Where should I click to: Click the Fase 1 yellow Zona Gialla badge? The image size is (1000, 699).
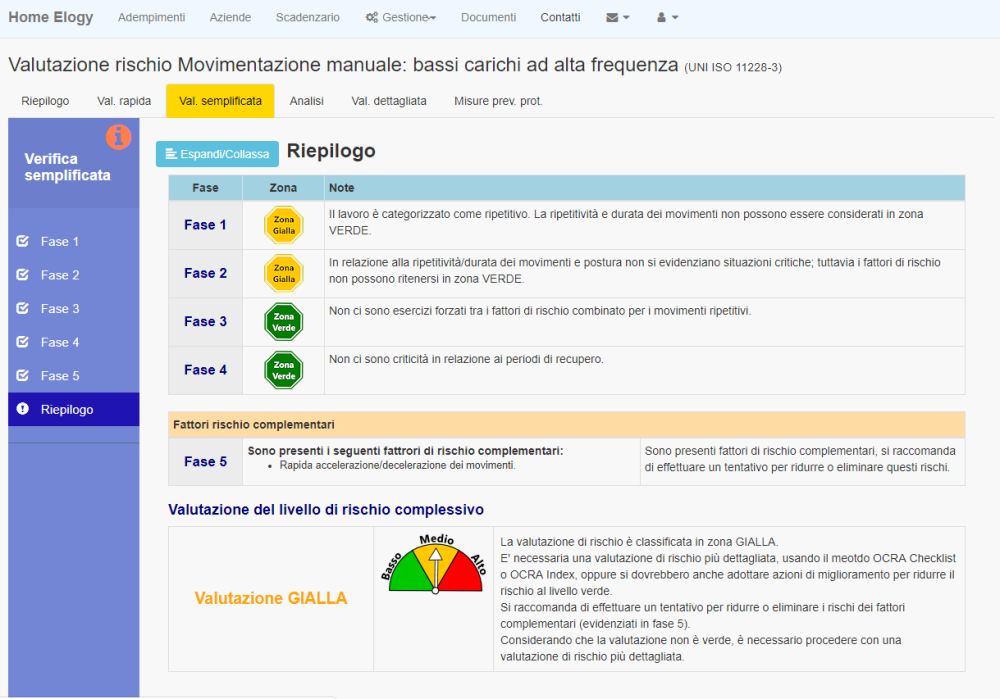pyautogui.click(x=284, y=225)
